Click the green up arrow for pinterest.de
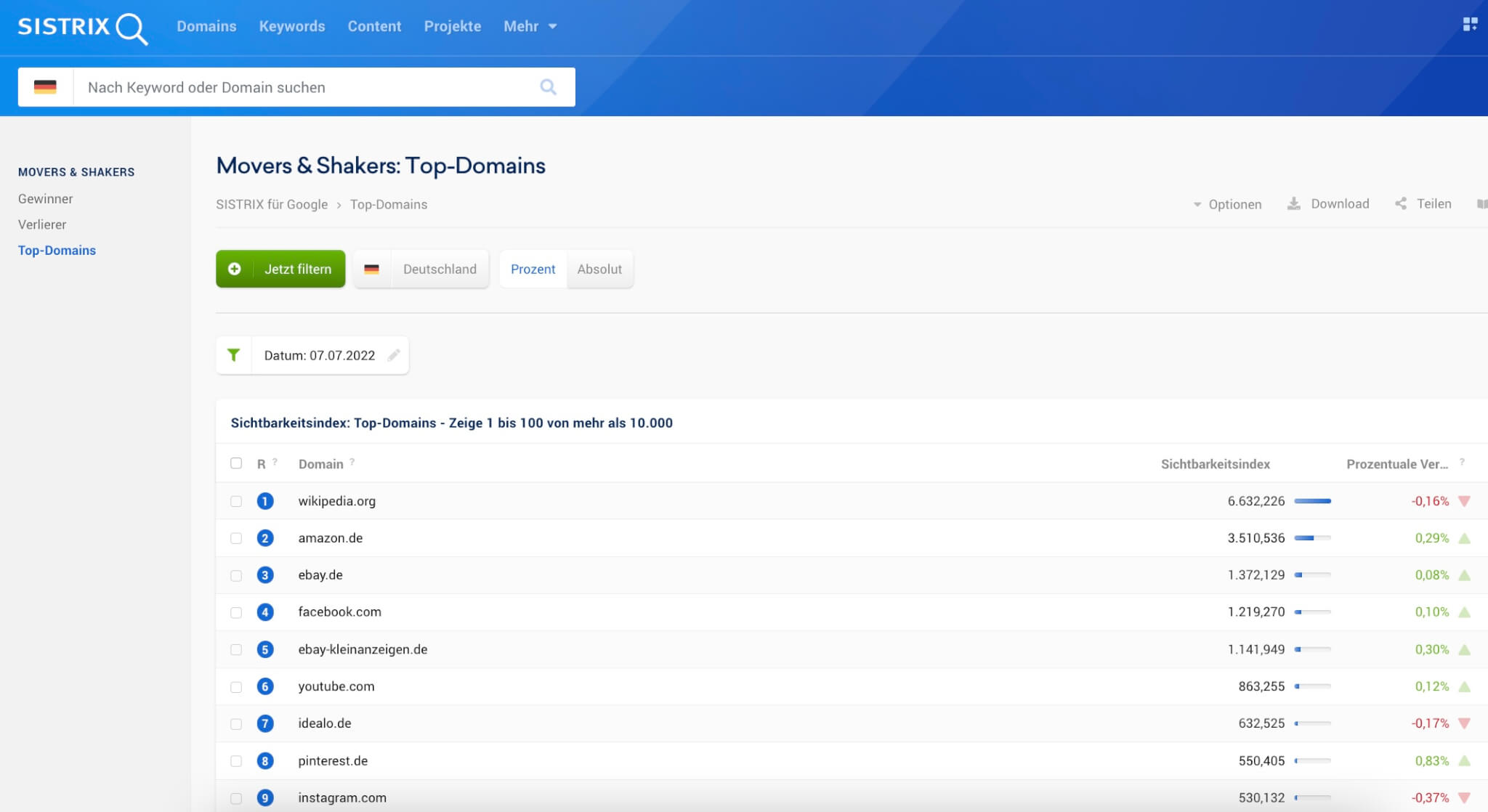The image size is (1488, 812). (x=1464, y=760)
